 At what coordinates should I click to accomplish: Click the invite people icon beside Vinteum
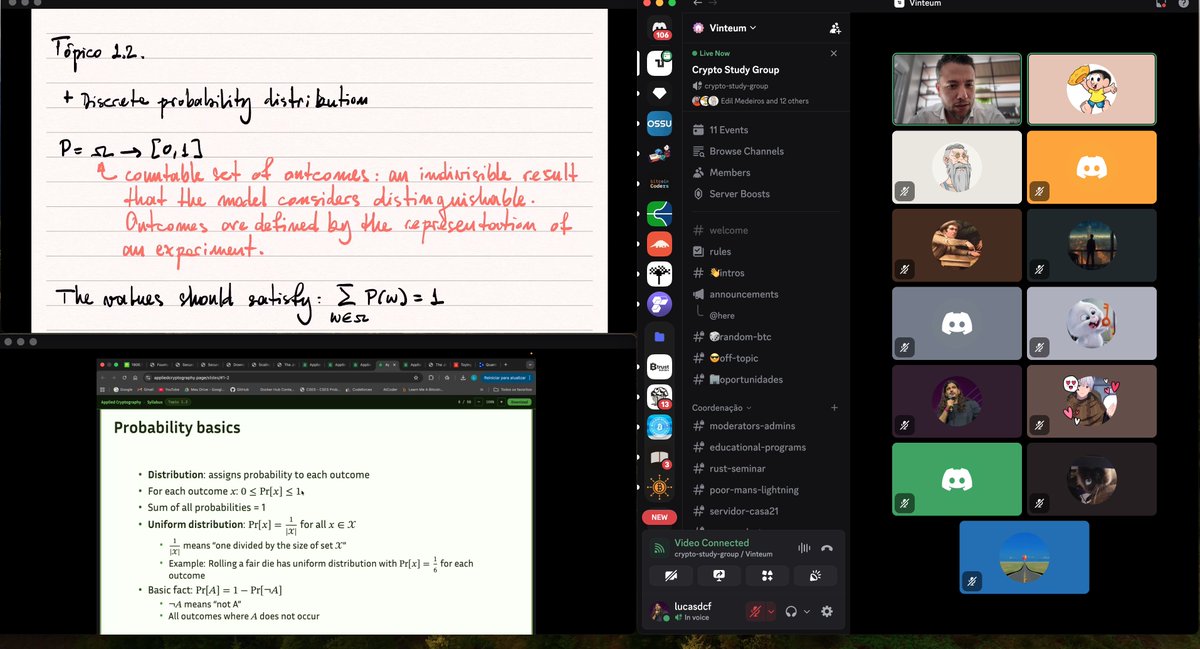(834, 28)
